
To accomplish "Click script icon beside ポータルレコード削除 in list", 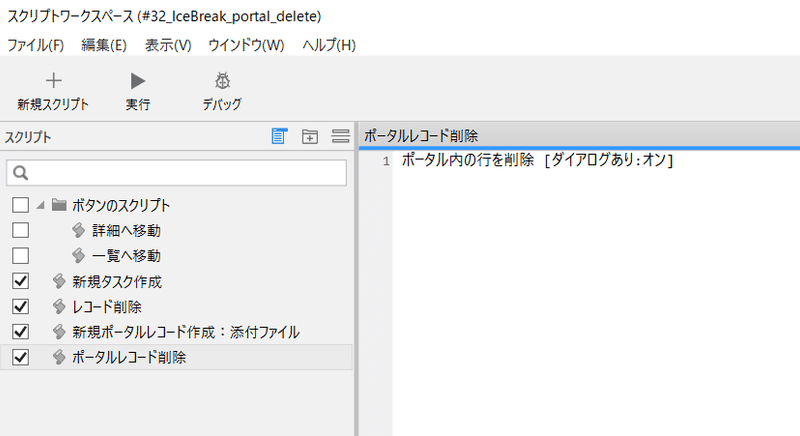I will click(x=59, y=357).
